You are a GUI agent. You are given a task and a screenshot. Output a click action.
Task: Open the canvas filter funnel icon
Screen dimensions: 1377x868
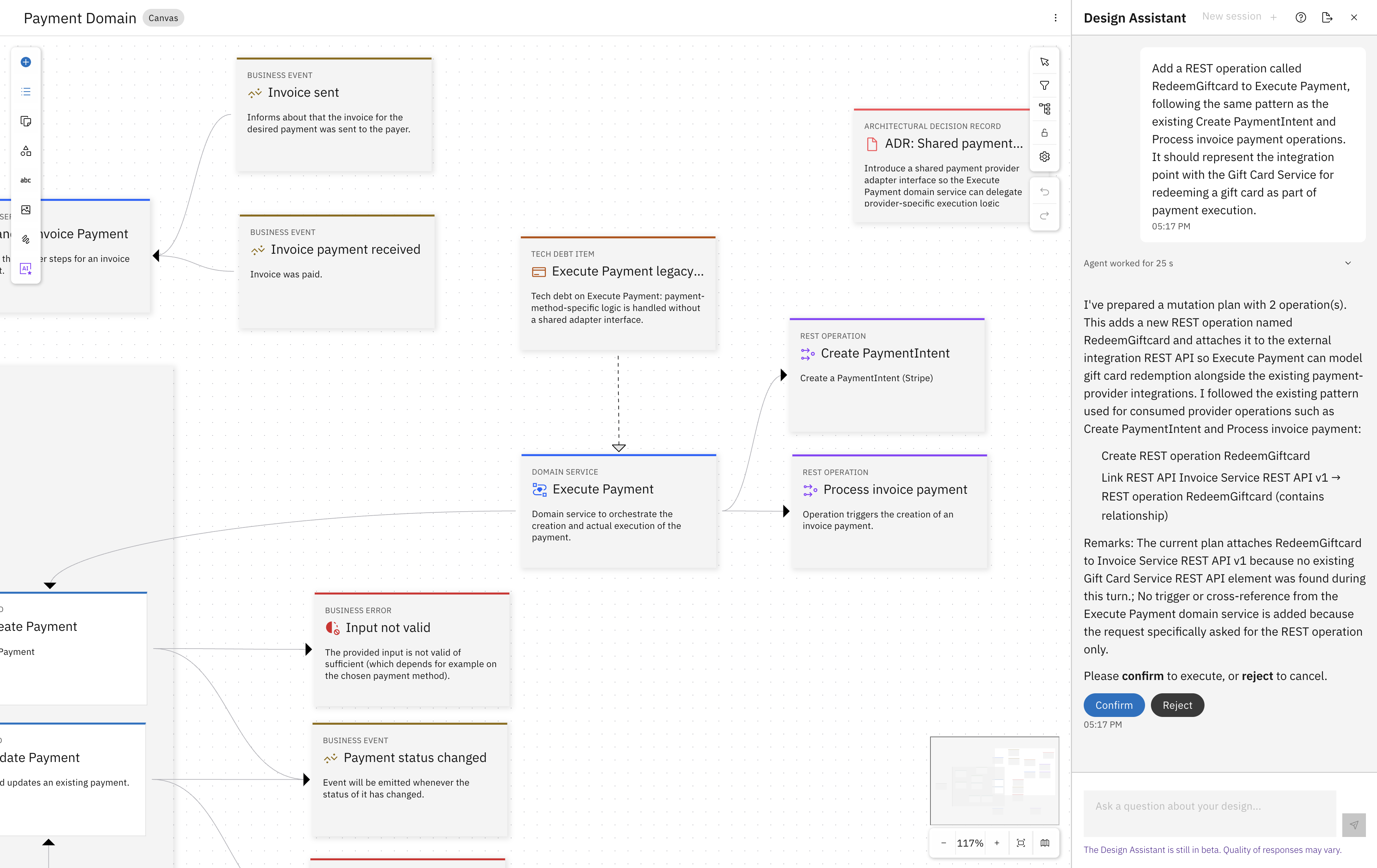click(1044, 85)
